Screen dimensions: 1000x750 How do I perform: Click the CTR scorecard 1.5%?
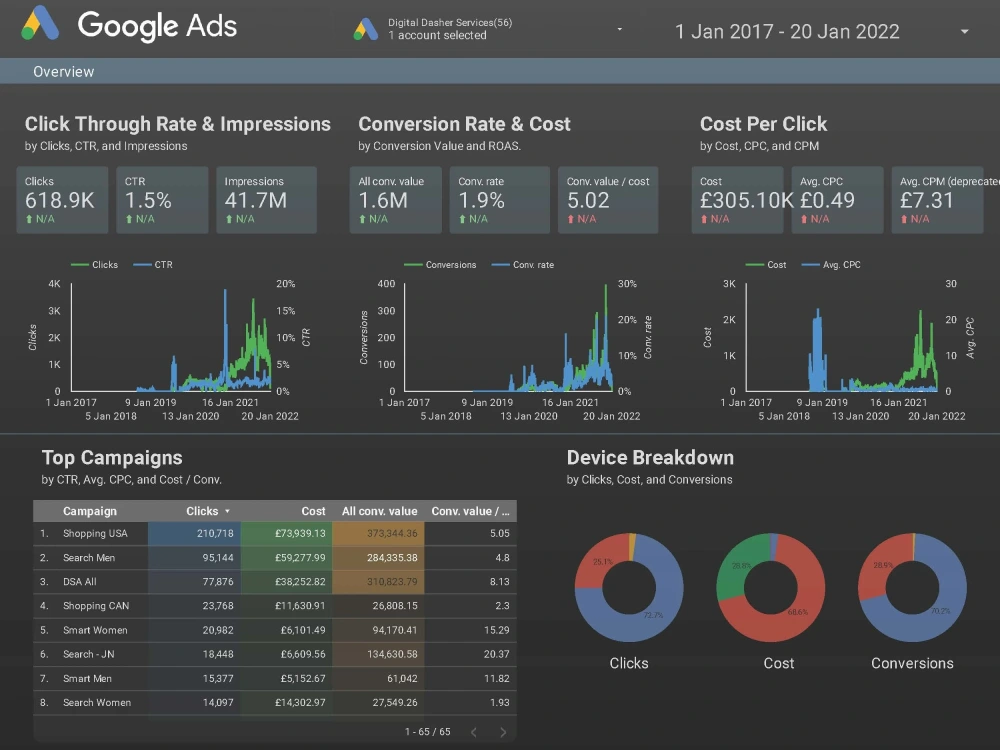[162, 200]
